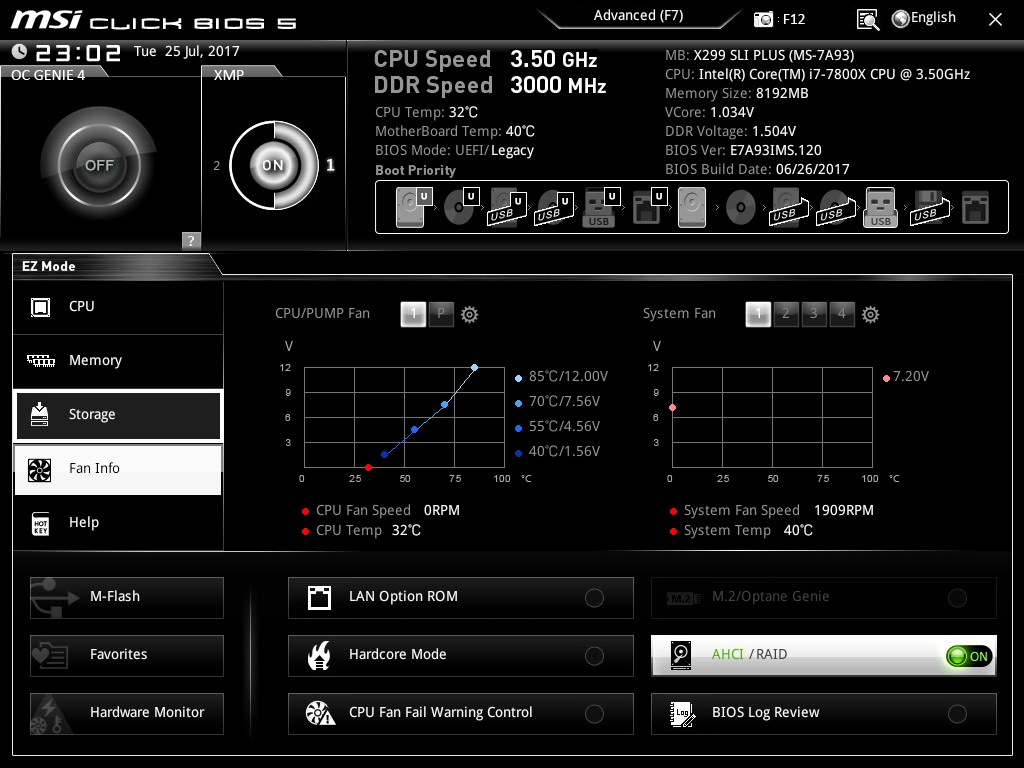Image resolution: width=1024 pixels, height=768 pixels.
Task: Select the legacy USB hard disk boot device
Action: [789, 207]
